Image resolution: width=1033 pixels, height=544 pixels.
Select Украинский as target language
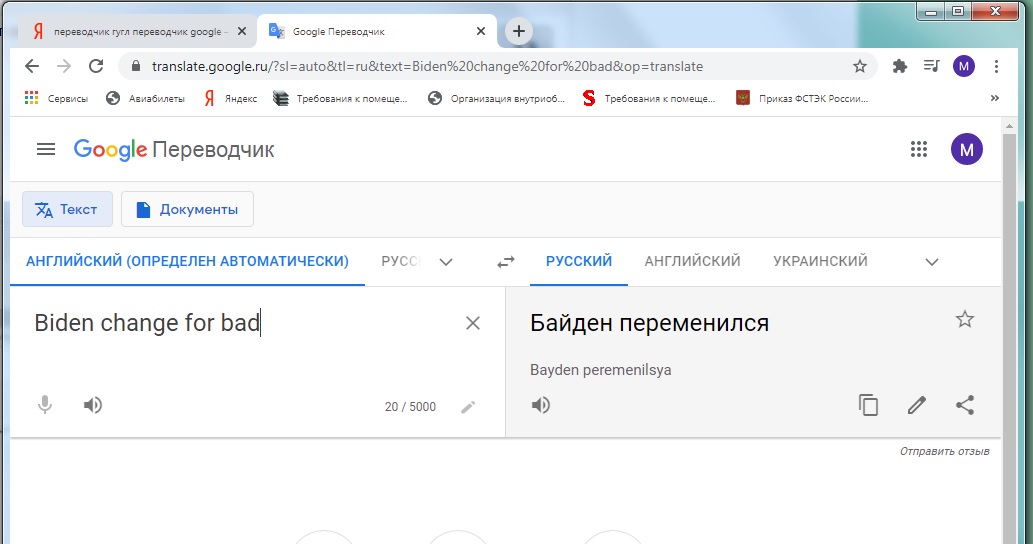tap(820, 261)
